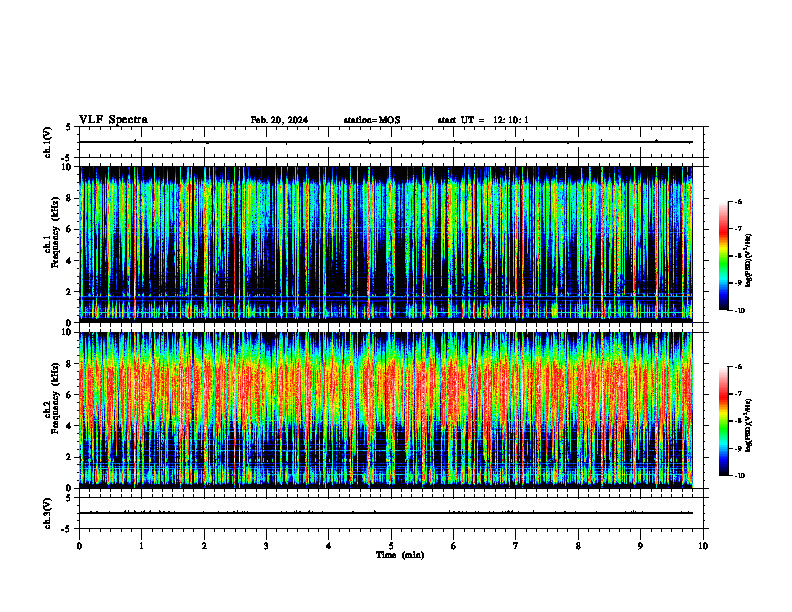Click the '-10' label on lower color scale
792x612 pixels.
739,476
